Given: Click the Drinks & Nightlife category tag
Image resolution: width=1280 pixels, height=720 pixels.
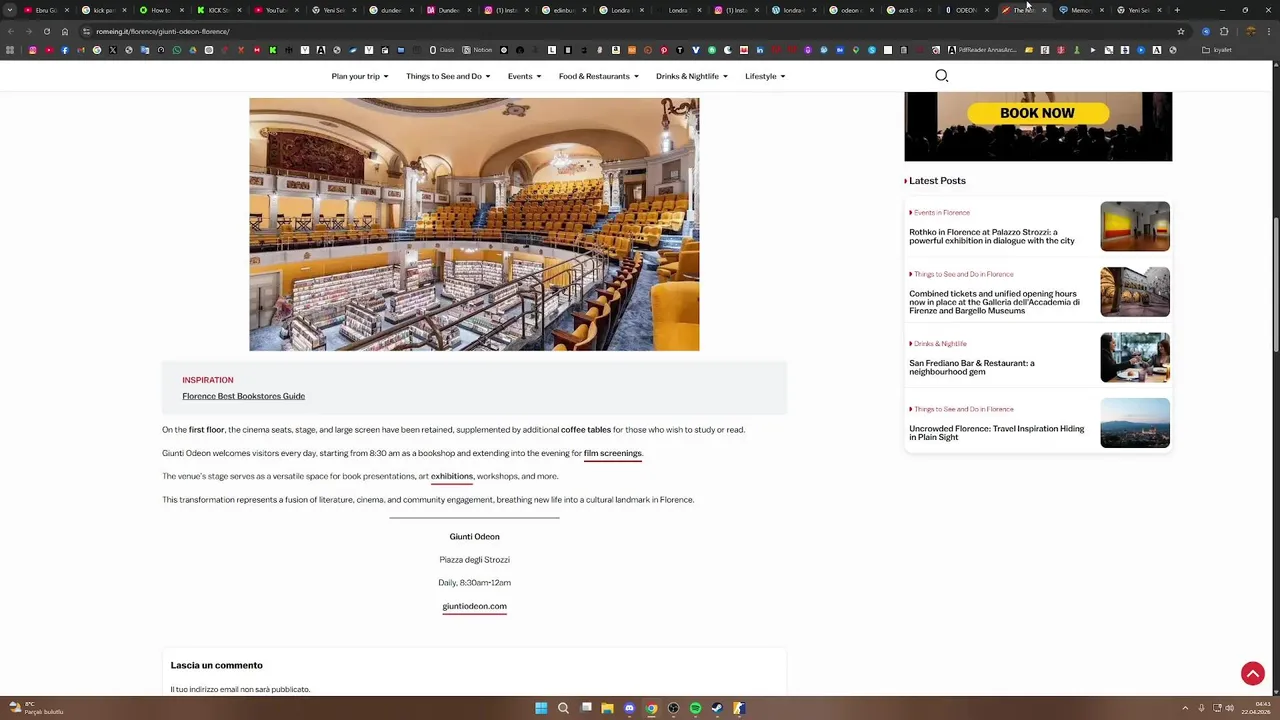Looking at the screenshot, I should point(938,344).
